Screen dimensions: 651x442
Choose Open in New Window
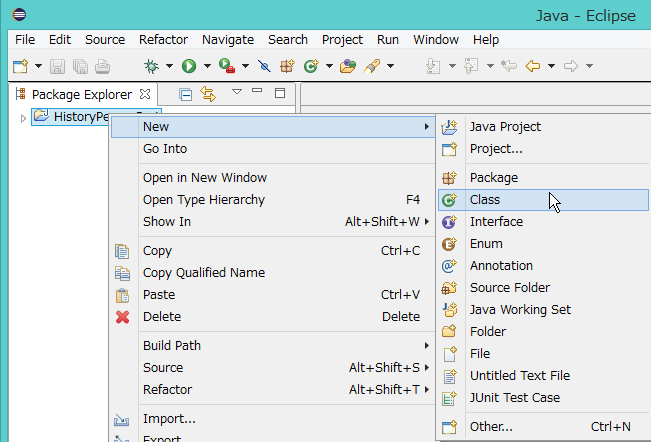[272, 178]
